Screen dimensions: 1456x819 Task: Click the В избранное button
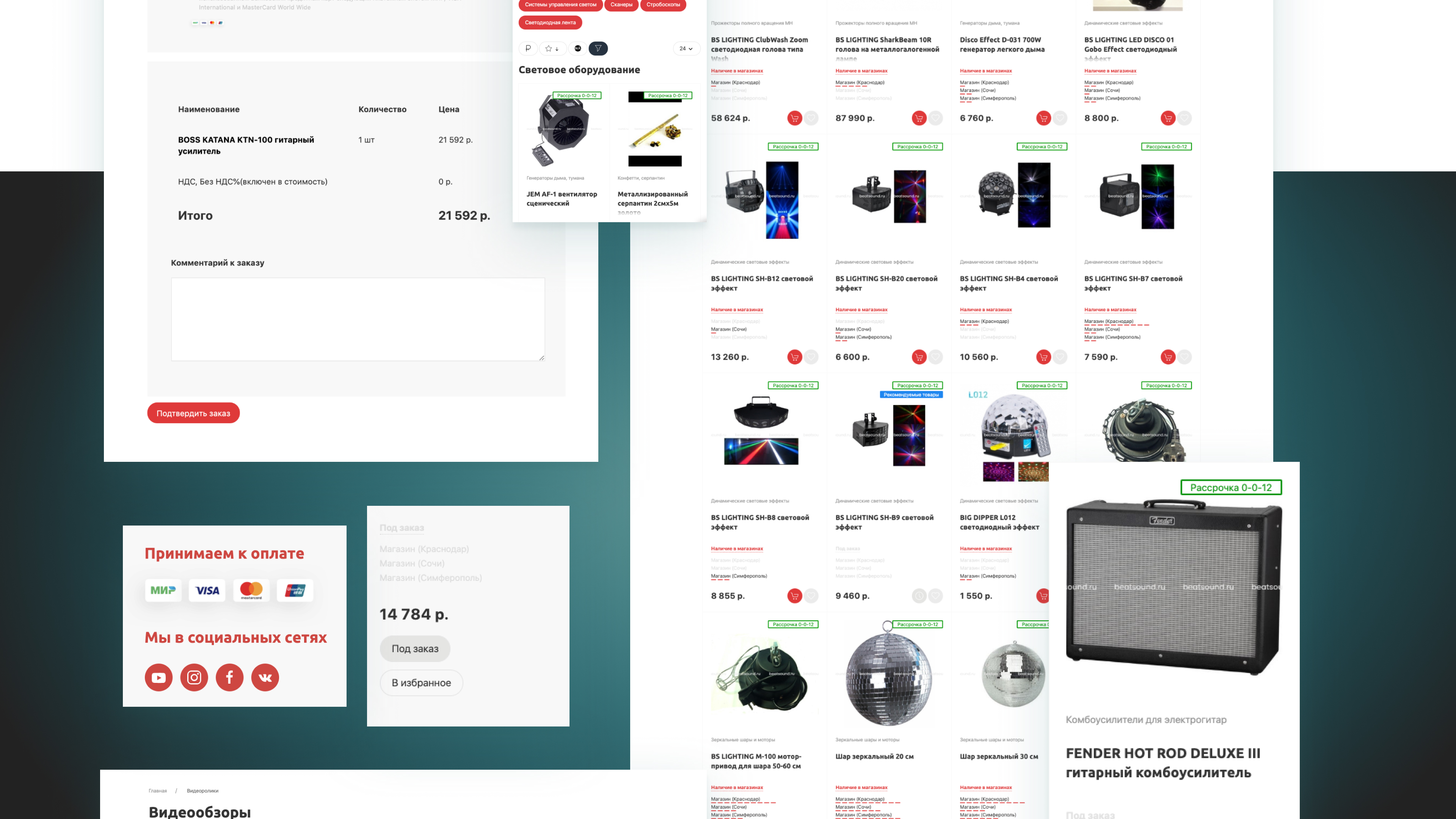tap(421, 683)
